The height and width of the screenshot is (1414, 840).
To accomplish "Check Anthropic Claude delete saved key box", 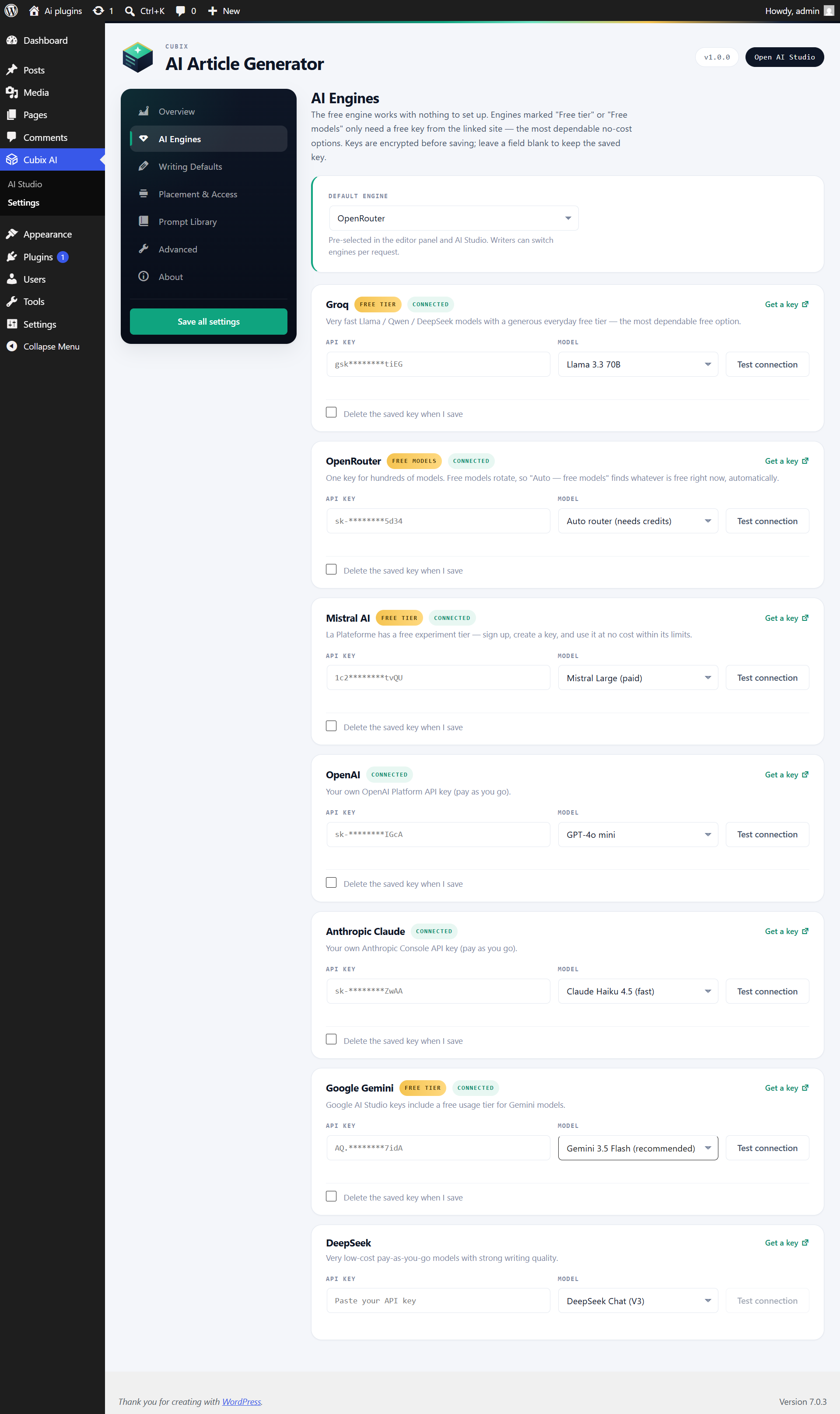I will point(331,1039).
